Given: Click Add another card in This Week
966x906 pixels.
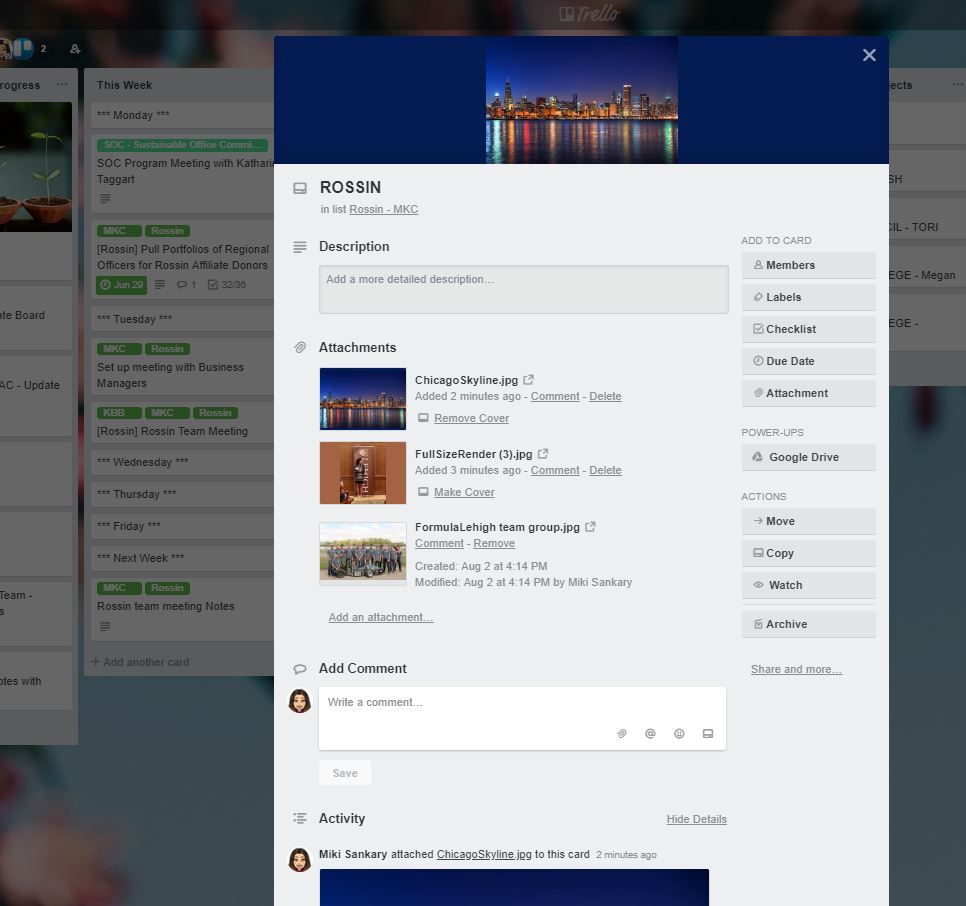Looking at the screenshot, I should tap(140, 662).
